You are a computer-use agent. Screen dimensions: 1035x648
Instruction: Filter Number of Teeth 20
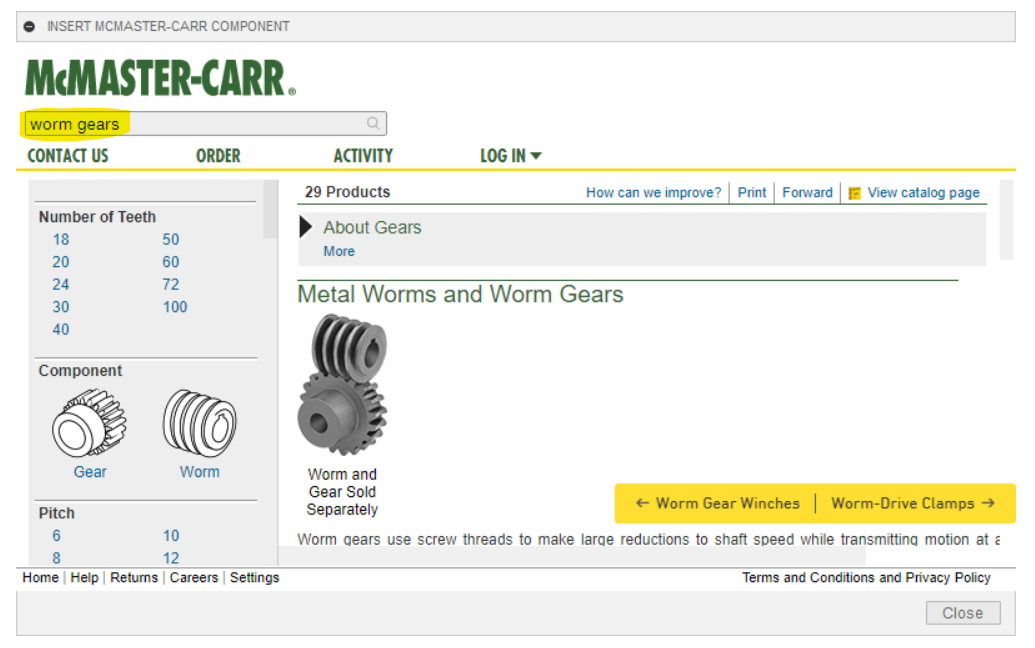(61, 262)
